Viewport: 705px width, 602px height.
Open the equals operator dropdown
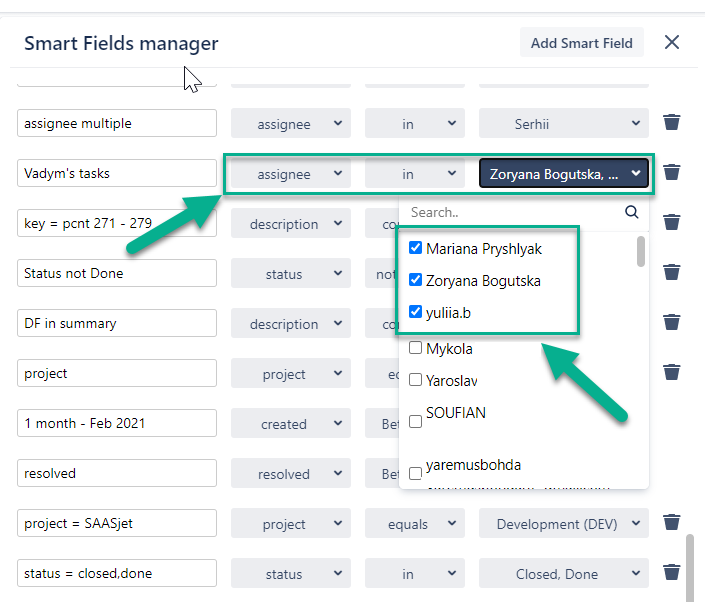point(415,523)
